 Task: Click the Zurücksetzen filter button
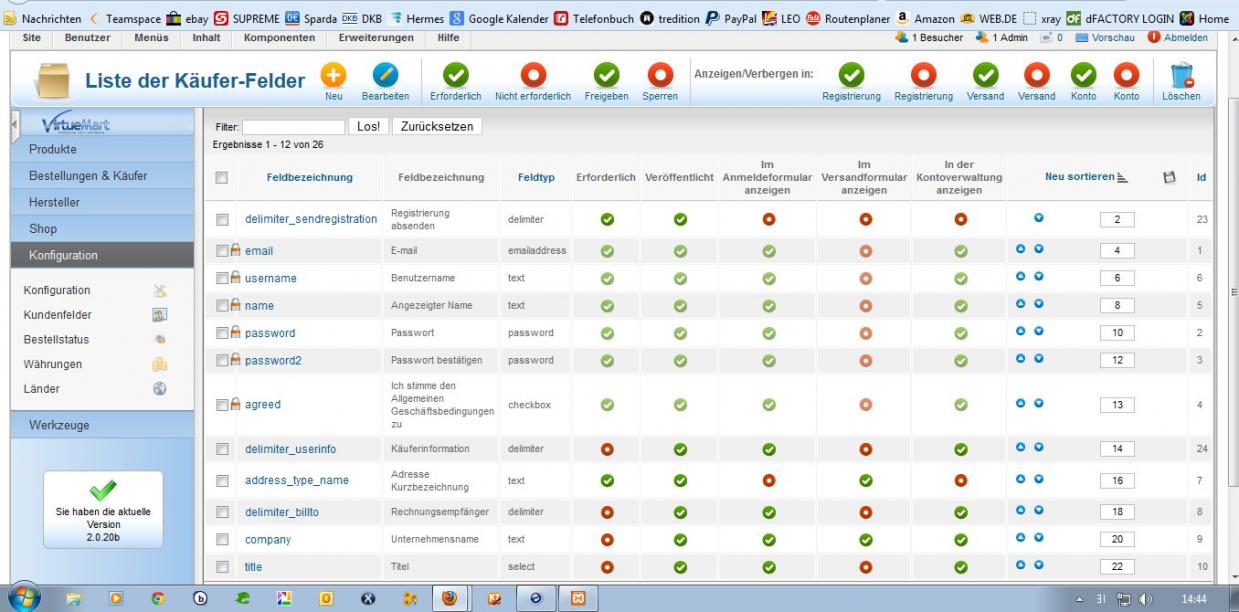pyautogui.click(x=436, y=127)
